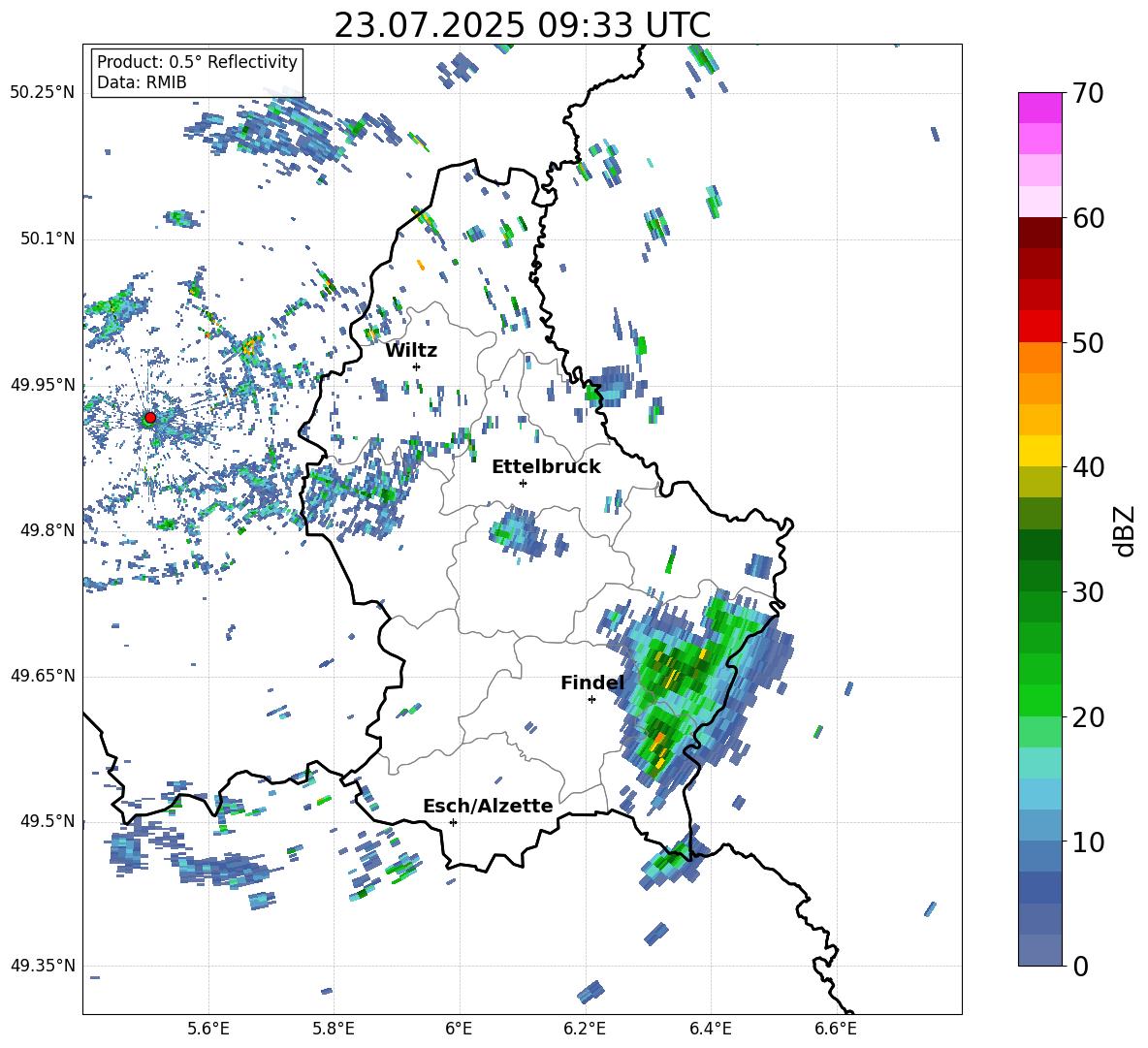The width and height of the screenshot is (1148, 1048).
Task: Click the colorbar tick label 60
Action: pyautogui.click(x=1088, y=218)
